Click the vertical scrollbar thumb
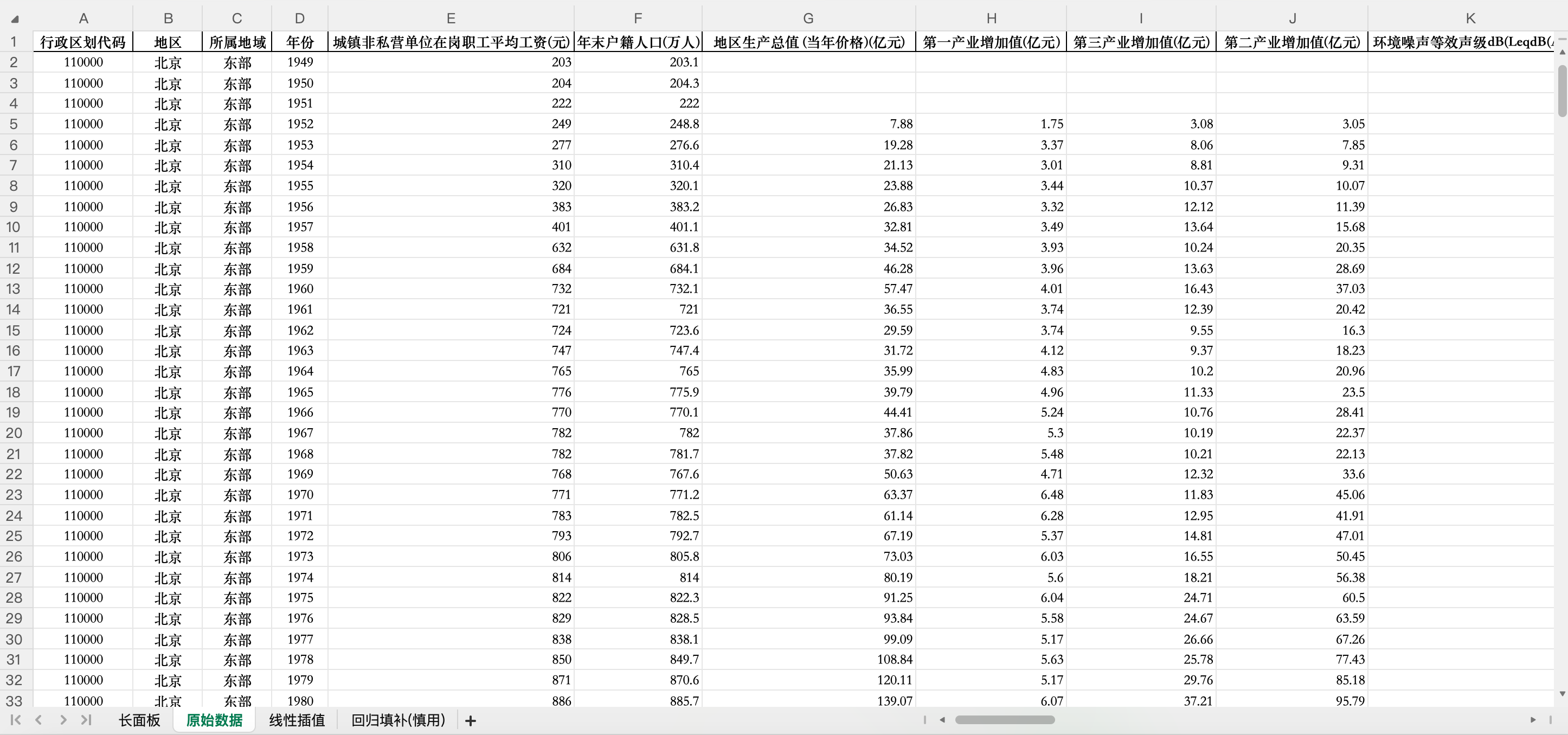 point(1562,90)
